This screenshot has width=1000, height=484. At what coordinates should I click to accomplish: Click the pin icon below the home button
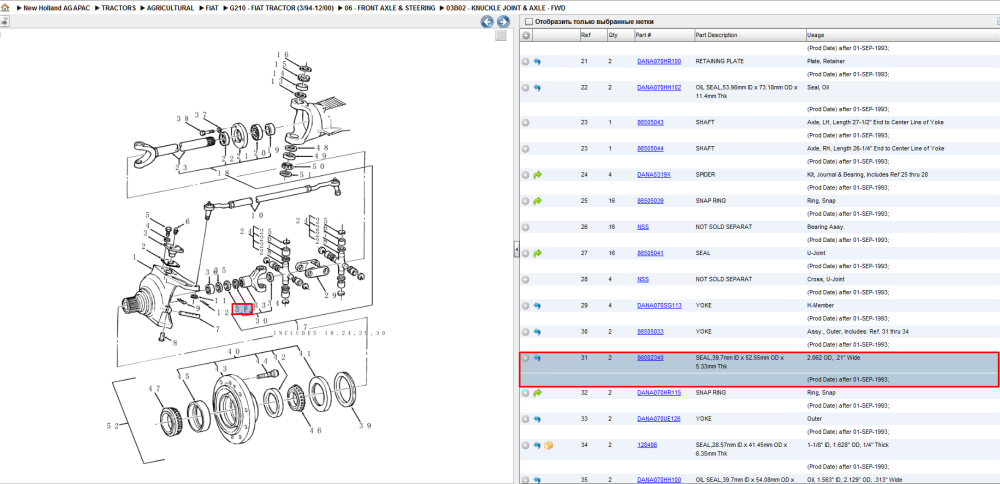[4, 21]
